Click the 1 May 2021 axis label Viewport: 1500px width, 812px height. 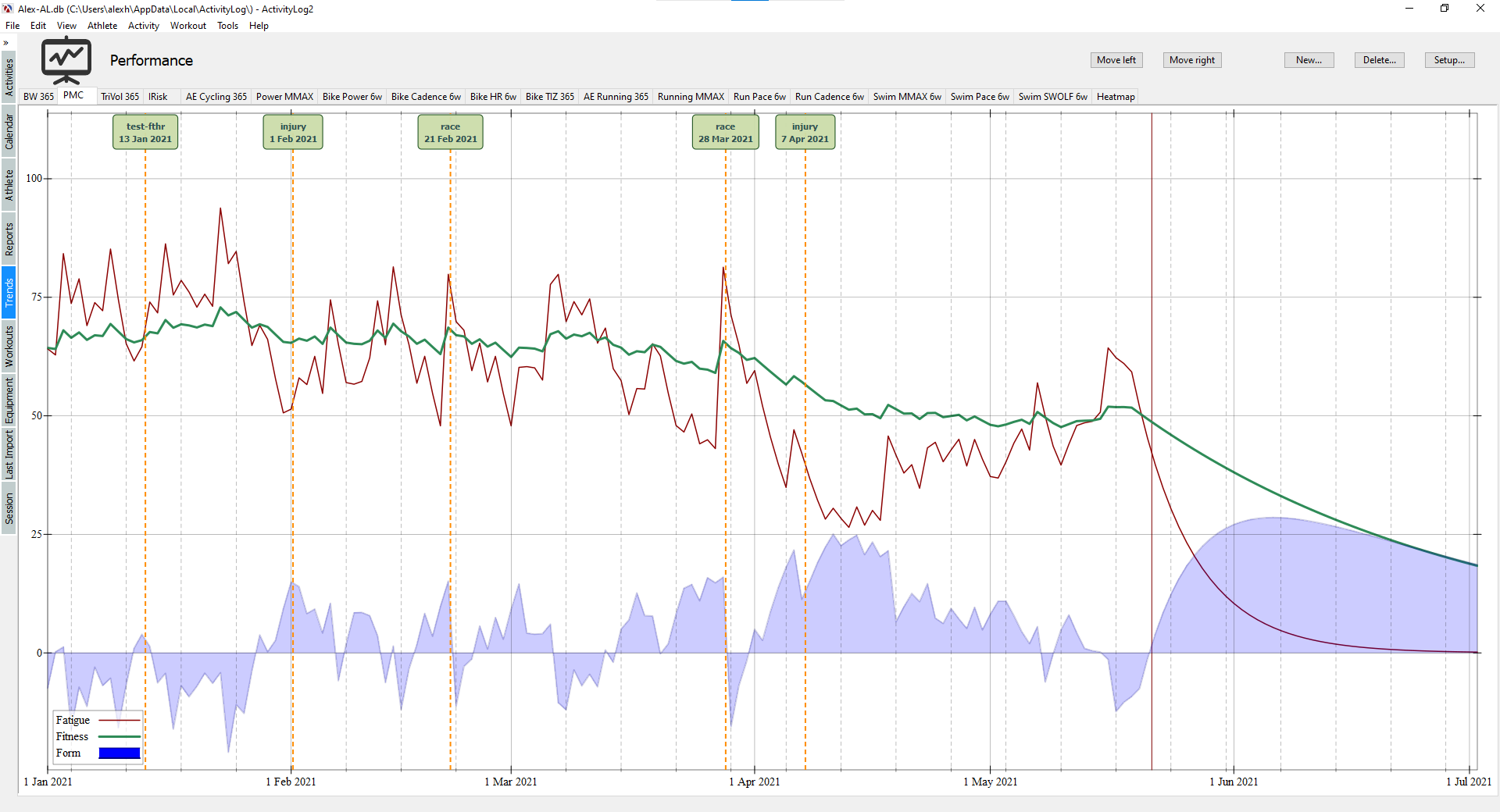click(x=991, y=782)
